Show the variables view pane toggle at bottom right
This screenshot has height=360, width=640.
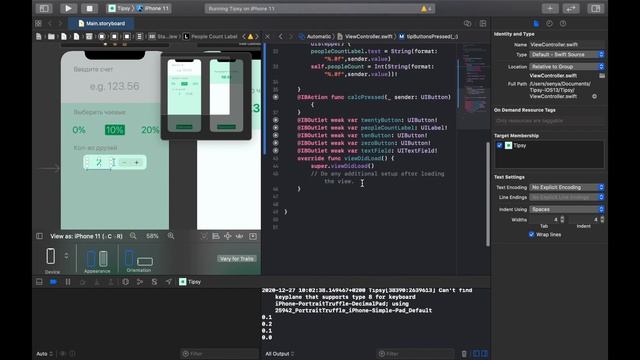[x=476, y=354]
